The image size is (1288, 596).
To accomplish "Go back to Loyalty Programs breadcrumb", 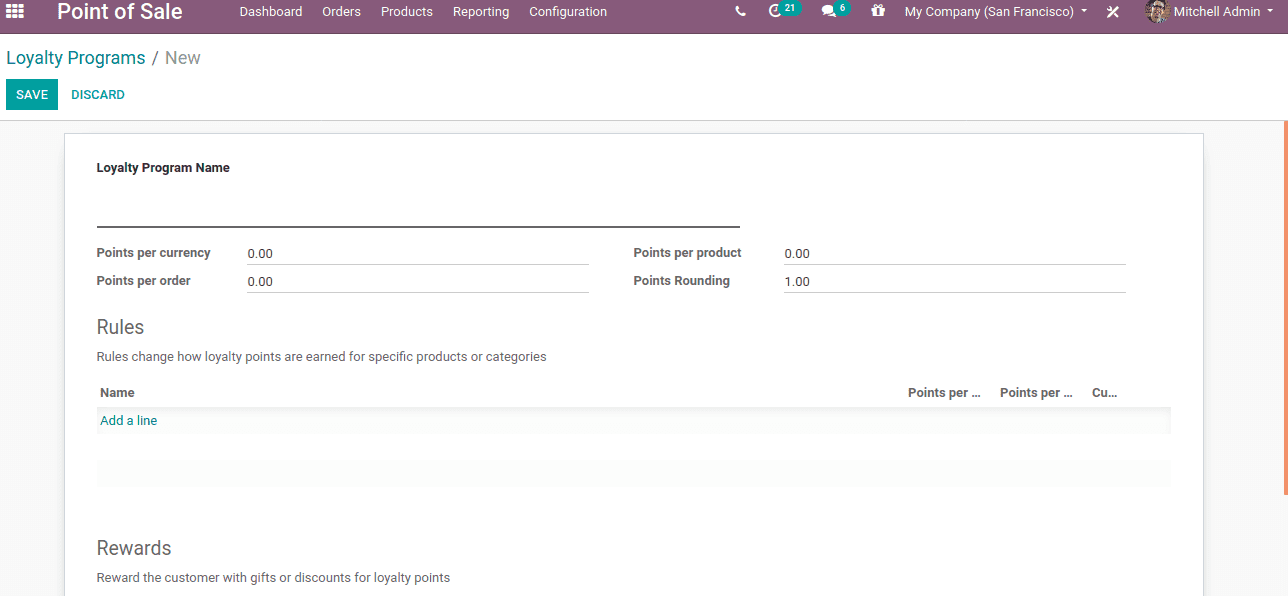I will pyautogui.click(x=76, y=58).
